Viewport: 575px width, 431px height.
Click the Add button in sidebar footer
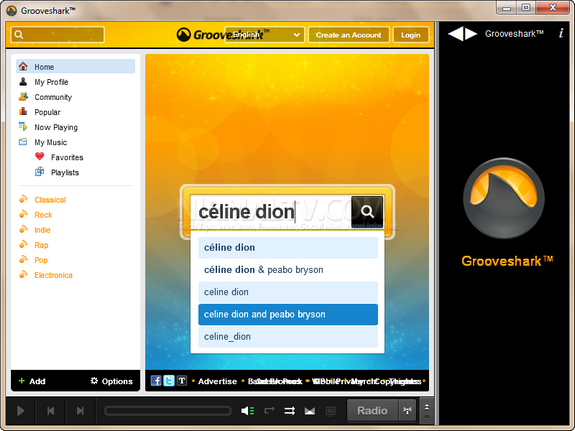tap(32, 381)
